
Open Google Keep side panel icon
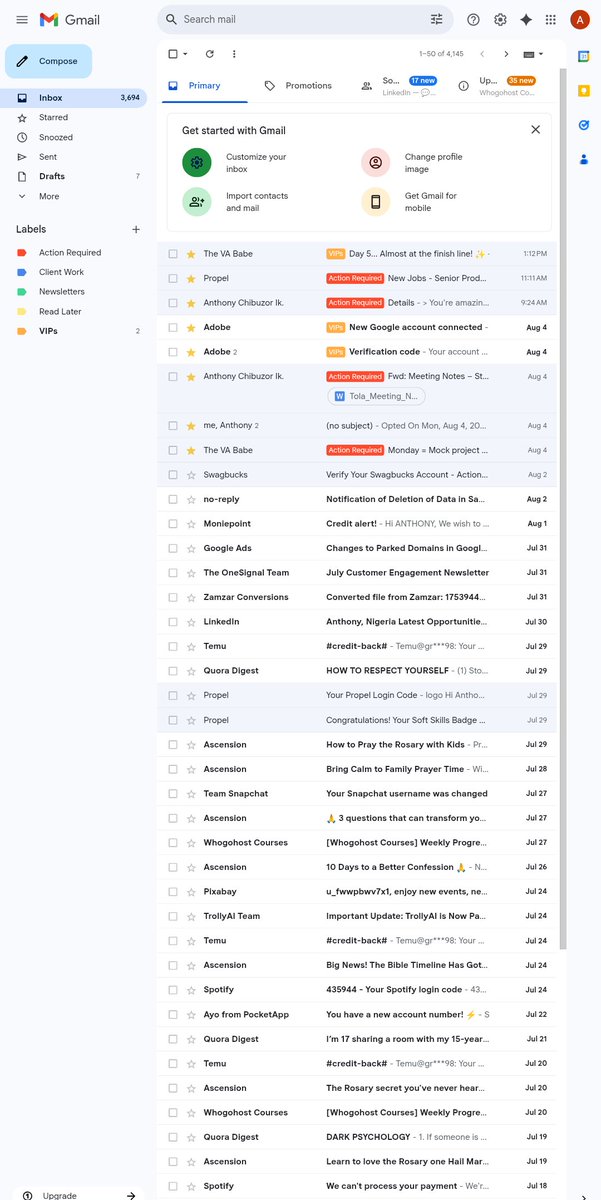[x=584, y=91]
